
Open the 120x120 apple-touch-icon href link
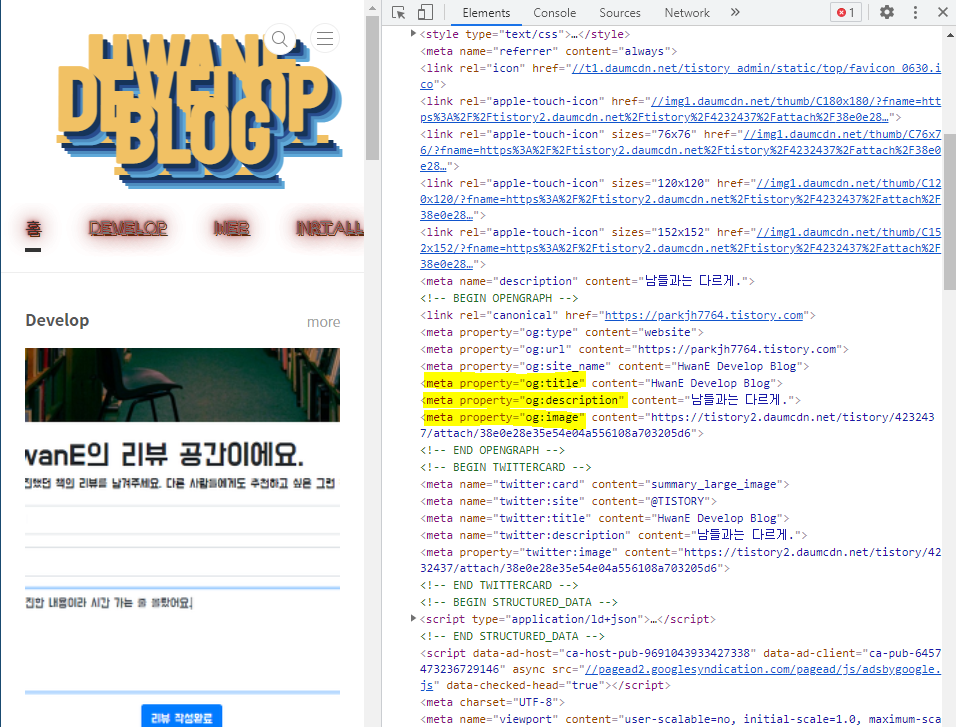(x=680, y=199)
